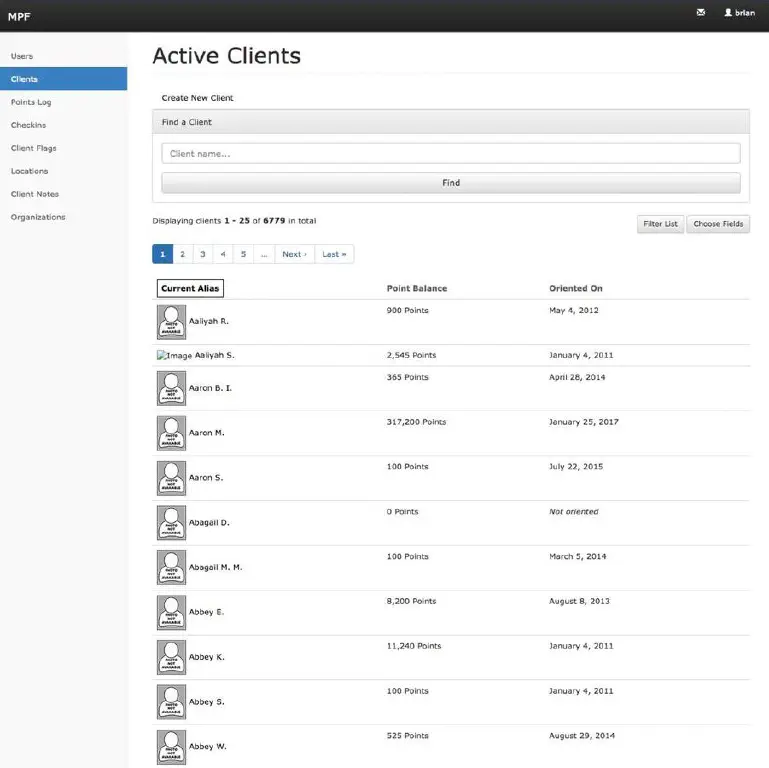Select Organizations in the sidebar
This screenshot has width=769, height=768.
(x=38, y=217)
